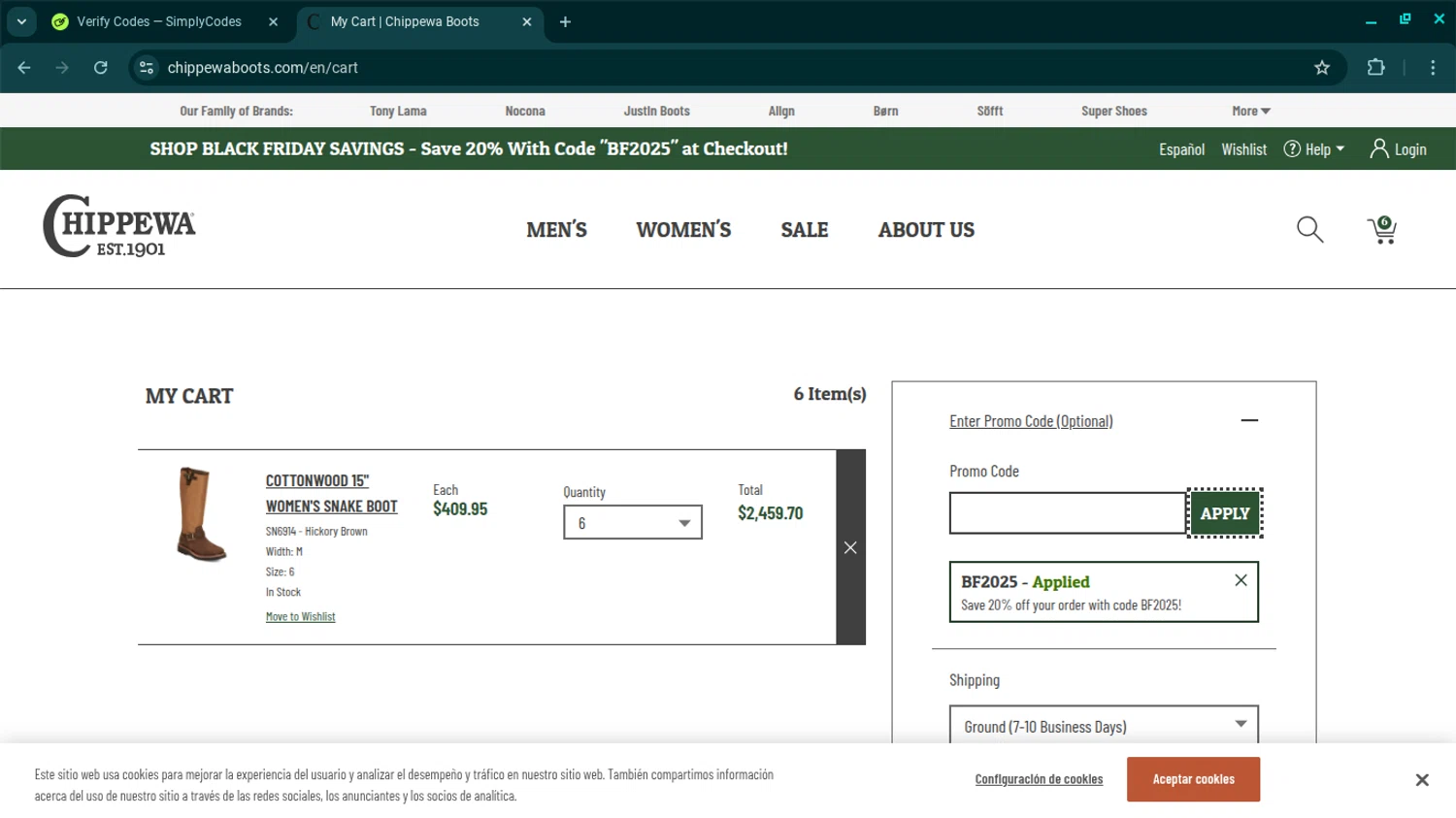This screenshot has height=818, width=1456.
Task: Click the APPLY promo code button
Action: click(x=1225, y=513)
